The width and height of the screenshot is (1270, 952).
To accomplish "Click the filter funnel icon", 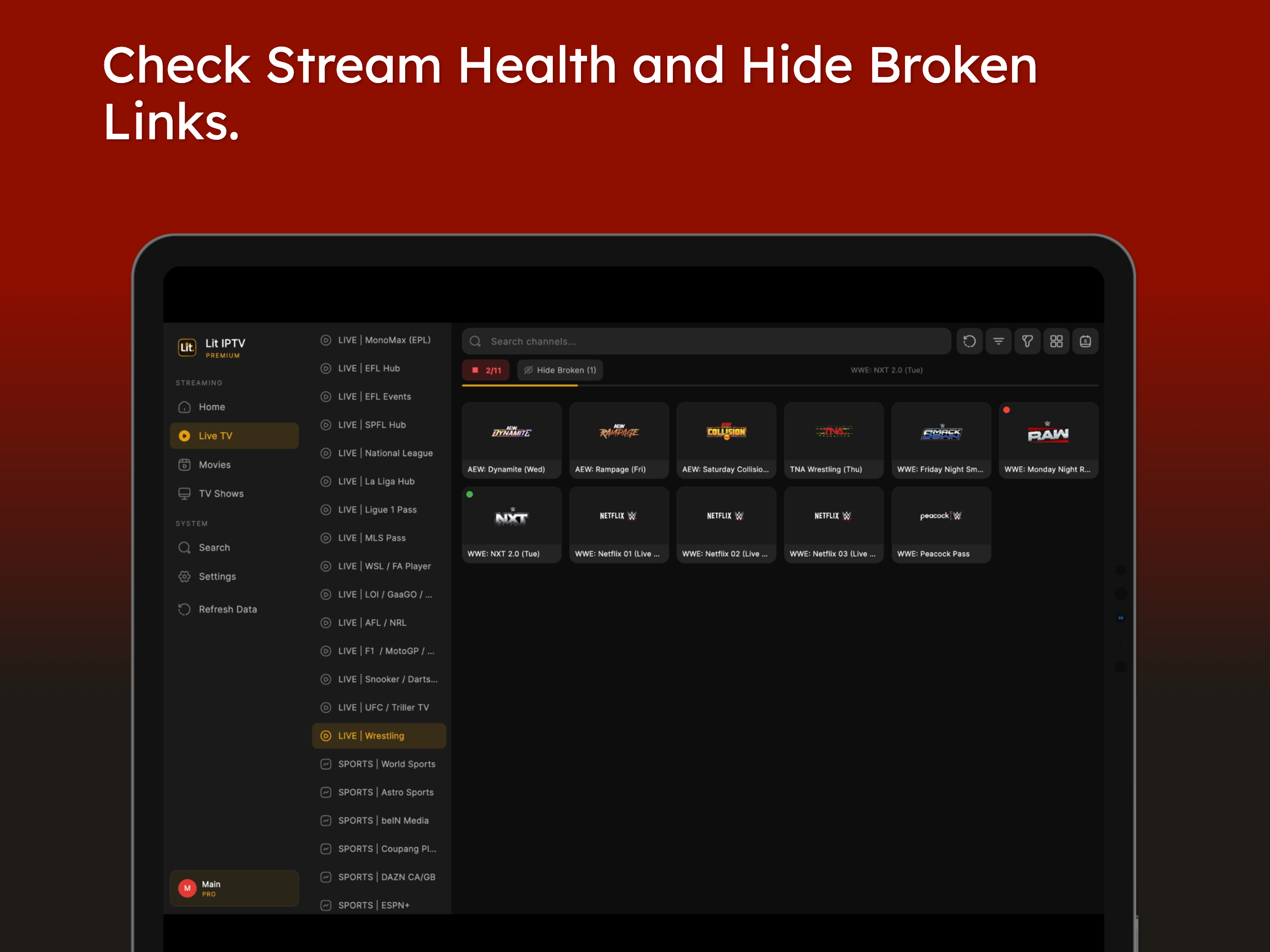I will 1027,341.
